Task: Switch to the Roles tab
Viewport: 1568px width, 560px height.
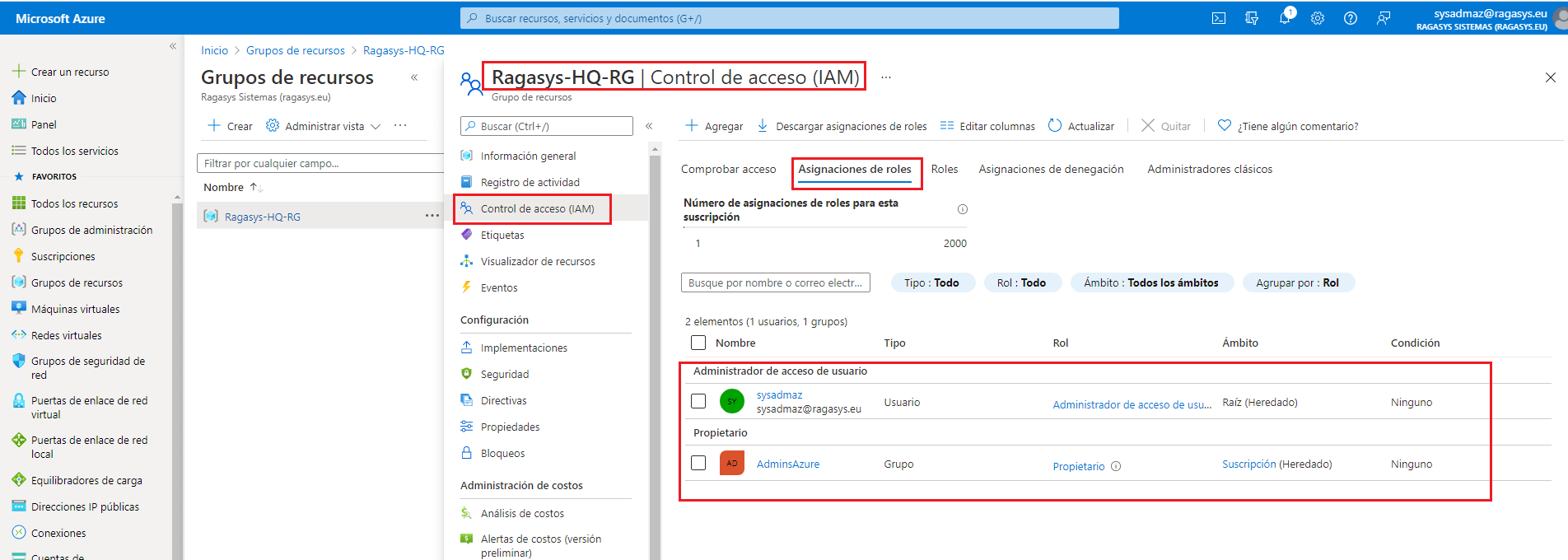Action: 945,169
